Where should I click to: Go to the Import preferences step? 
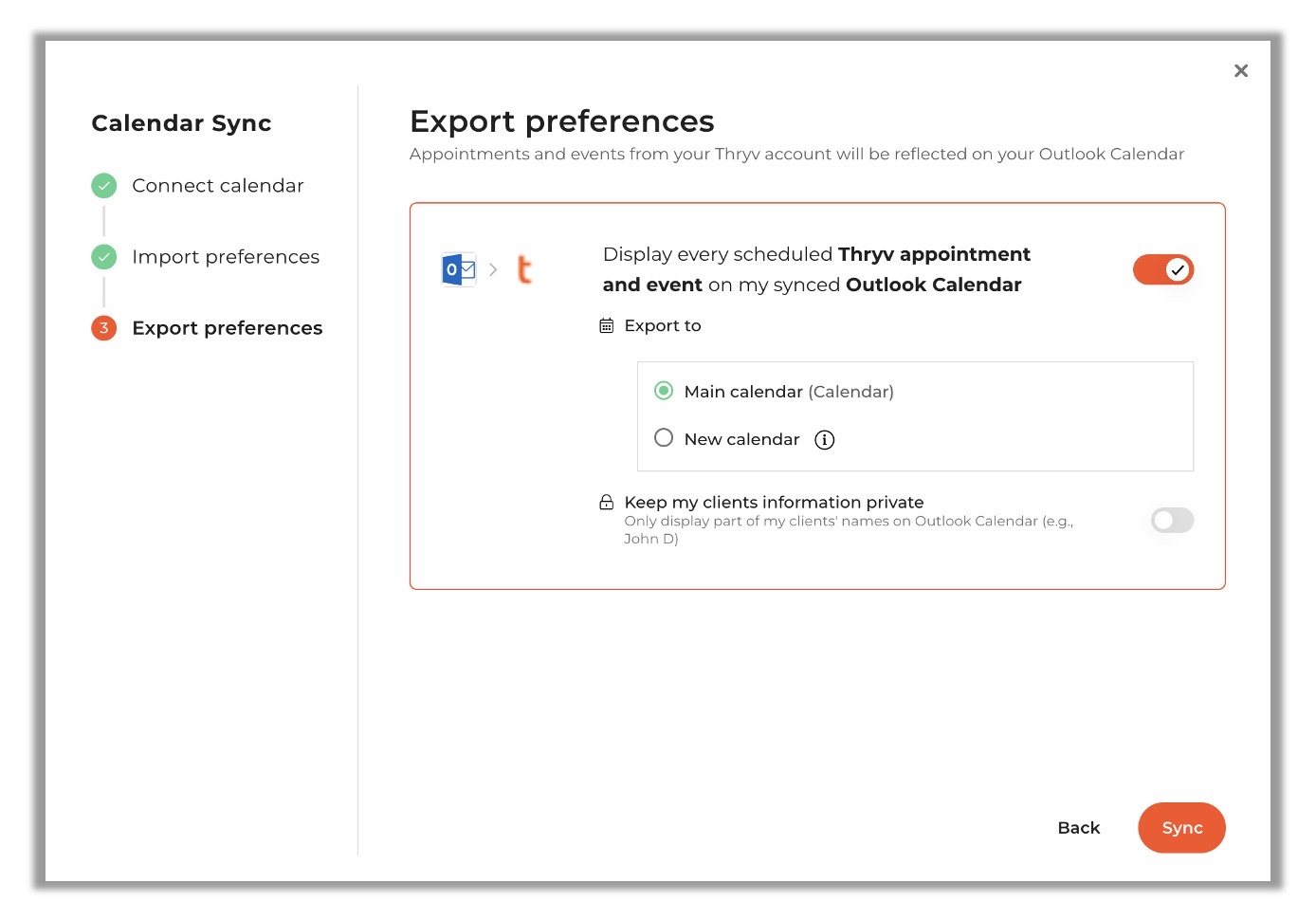(226, 257)
